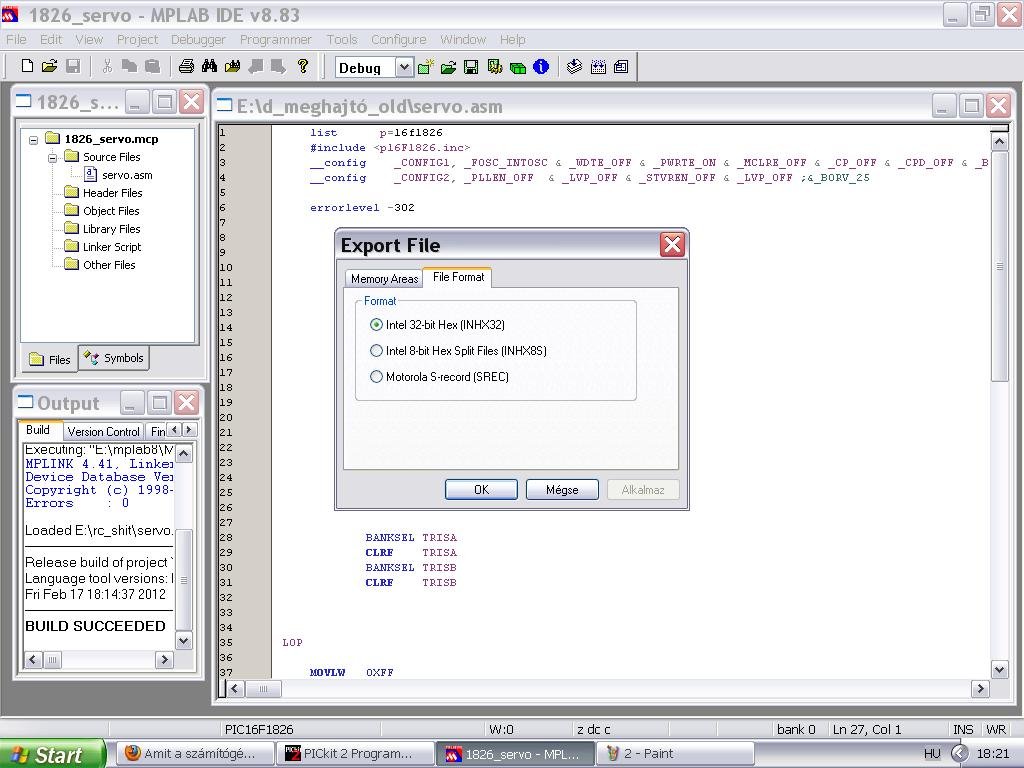Screen dimensions: 1024x768
Task: Open the Debug build configuration dropdown
Action: tap(404, 67)
